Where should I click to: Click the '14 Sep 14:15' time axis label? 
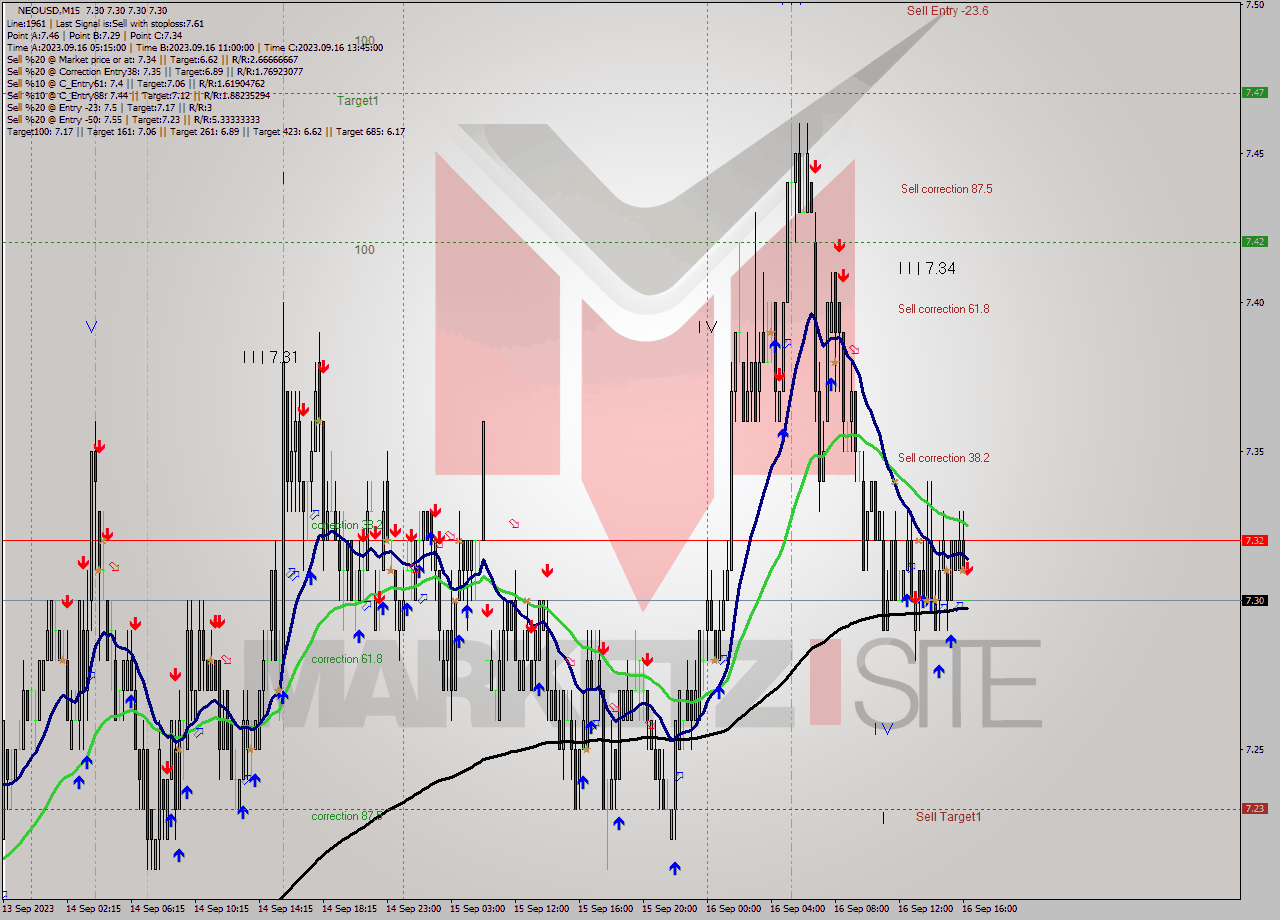click(x=286, y=909)
